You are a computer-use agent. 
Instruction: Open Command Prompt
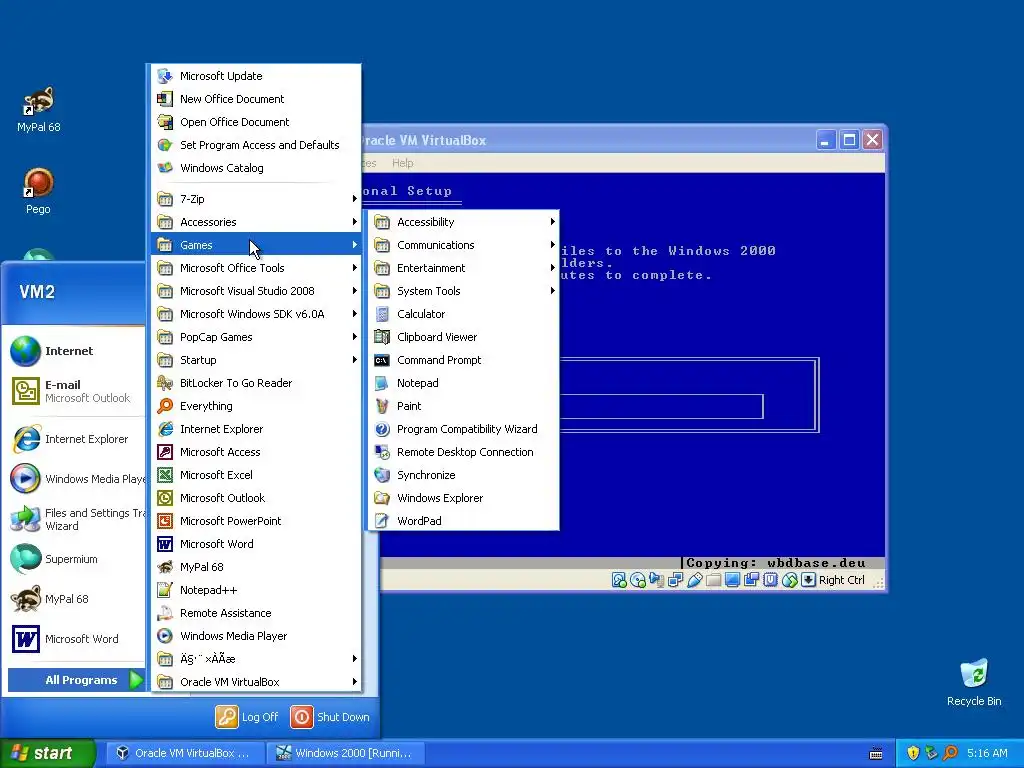(463, 360)
